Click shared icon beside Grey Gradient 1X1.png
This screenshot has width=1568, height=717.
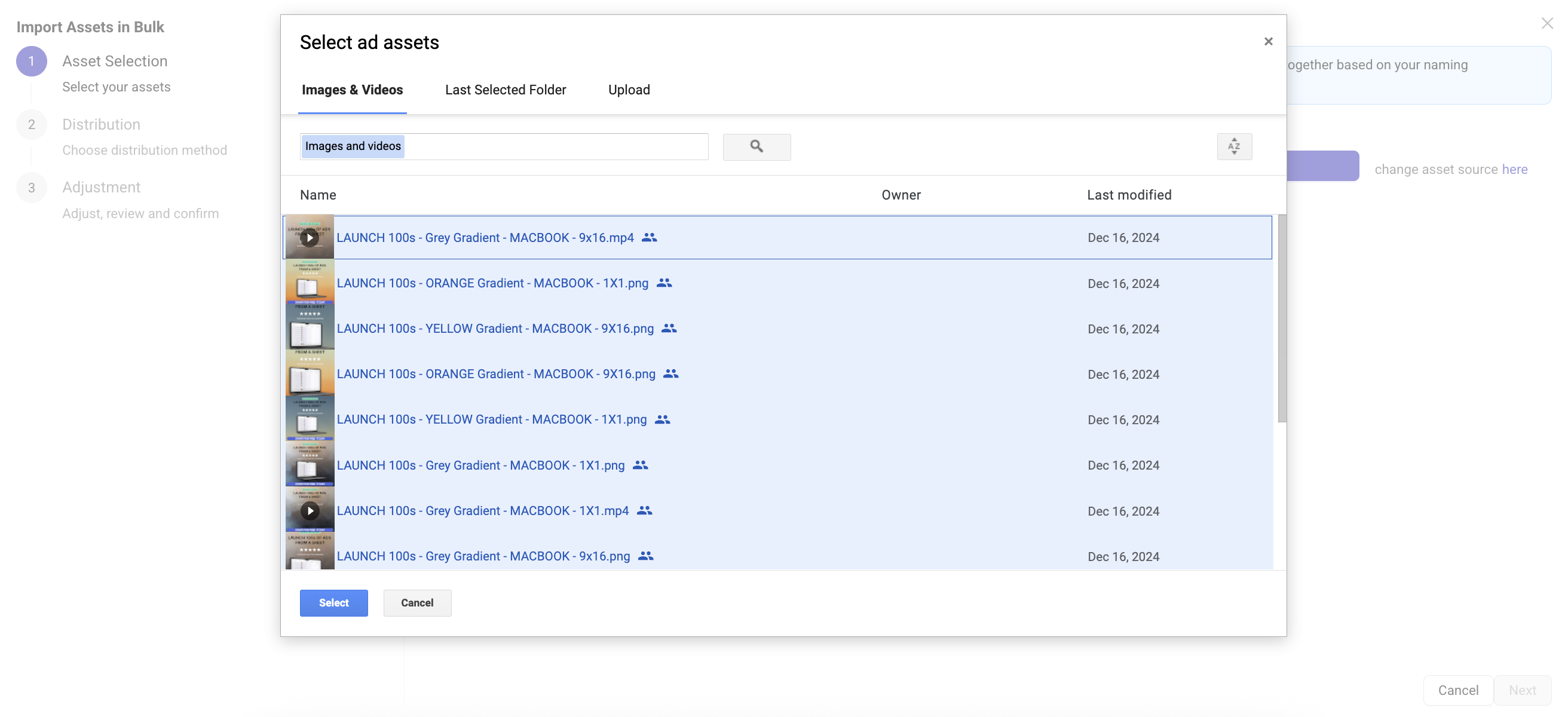point(641,465)
